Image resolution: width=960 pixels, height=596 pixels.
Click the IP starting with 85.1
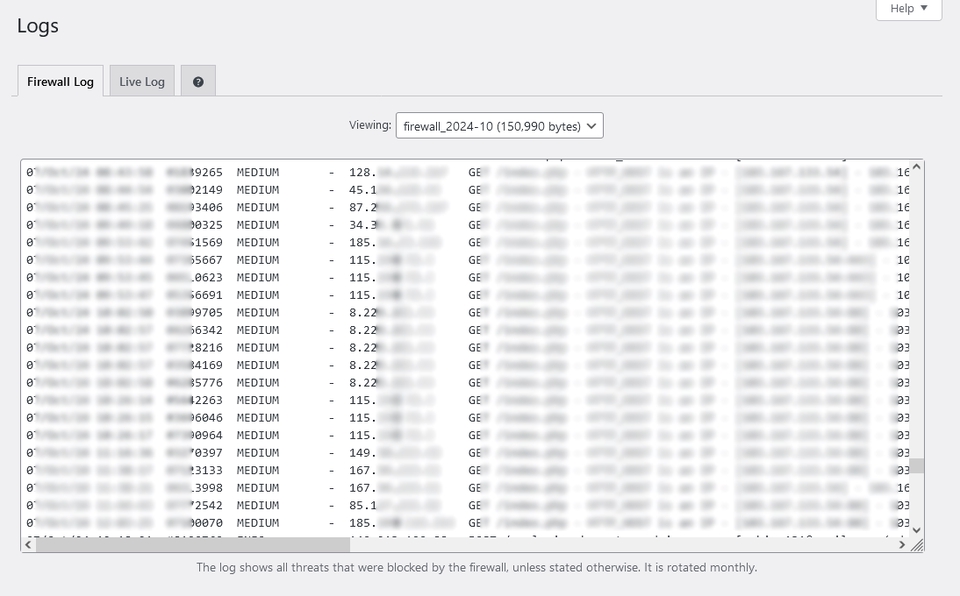tap(395, 505)
